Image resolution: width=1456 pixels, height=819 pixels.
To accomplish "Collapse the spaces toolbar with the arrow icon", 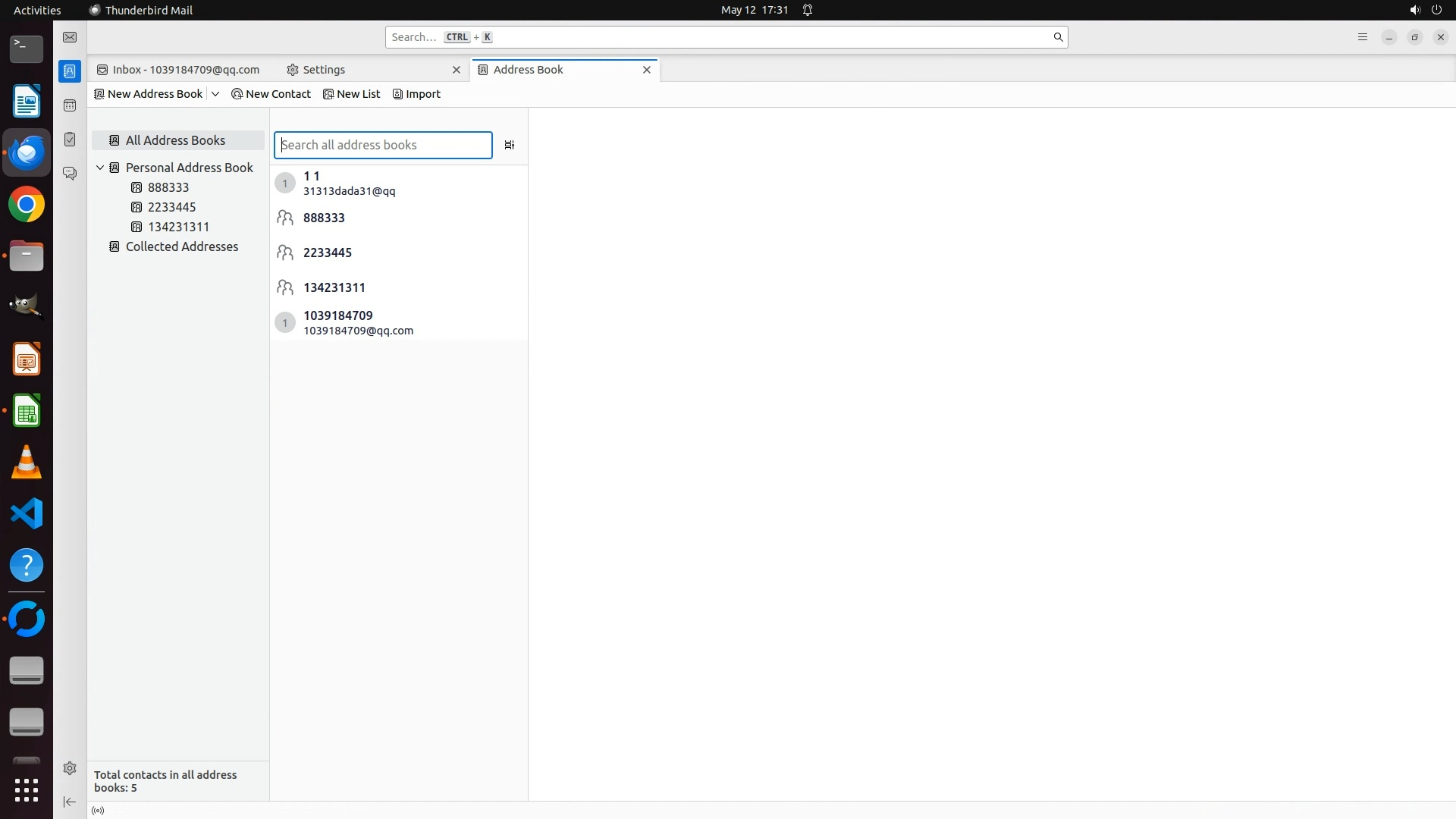I will pyautogui.click(x=70, y=802).
